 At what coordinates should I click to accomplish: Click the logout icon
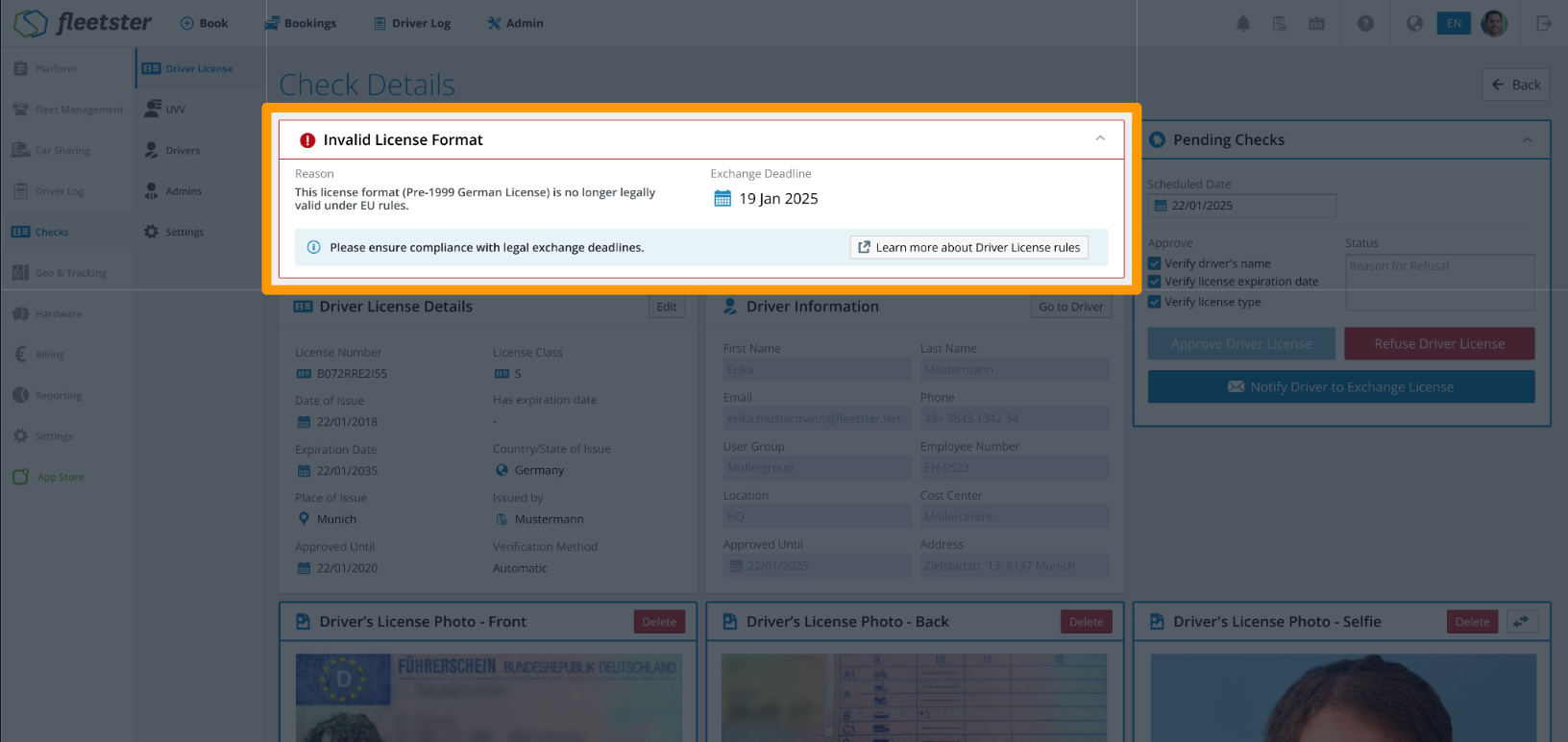[1544, 23]
